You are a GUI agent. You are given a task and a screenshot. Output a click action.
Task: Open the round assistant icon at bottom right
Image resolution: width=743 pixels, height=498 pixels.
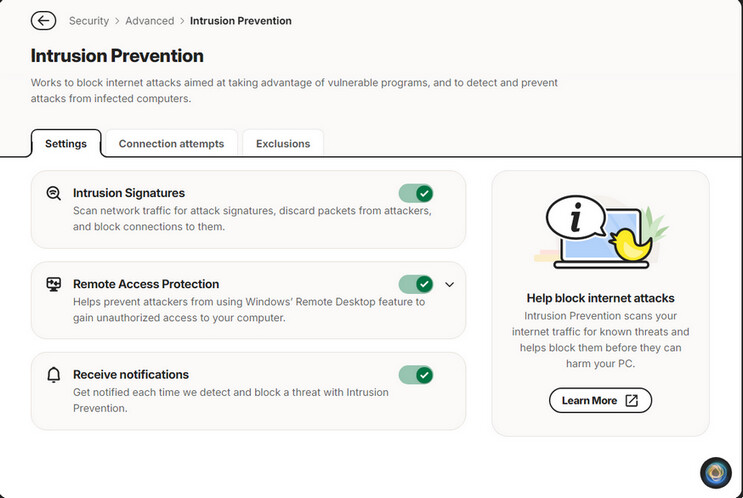coord(716,472)
